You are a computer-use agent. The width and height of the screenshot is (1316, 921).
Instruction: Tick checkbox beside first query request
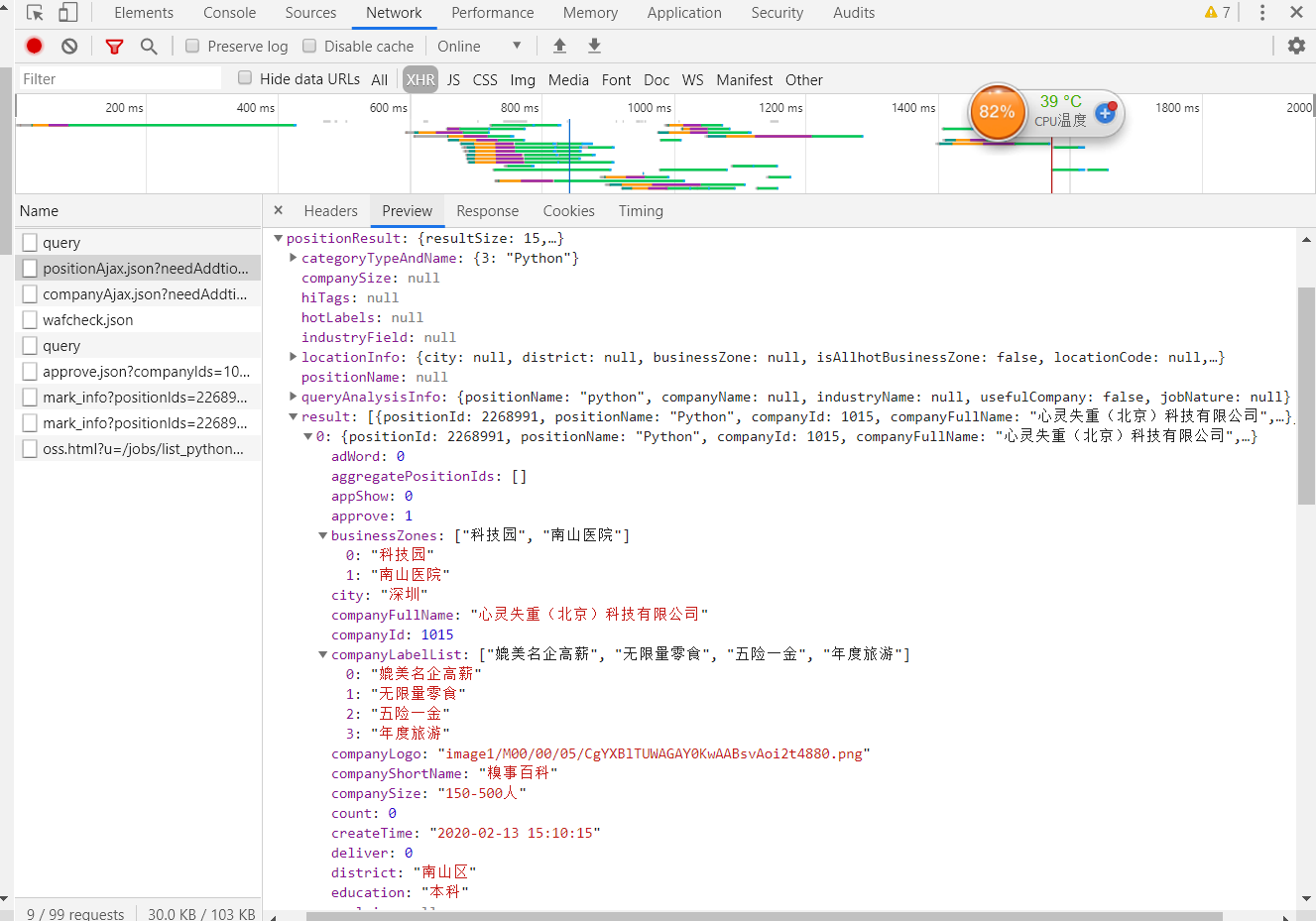pyautogui.click(x=30, y=243)
